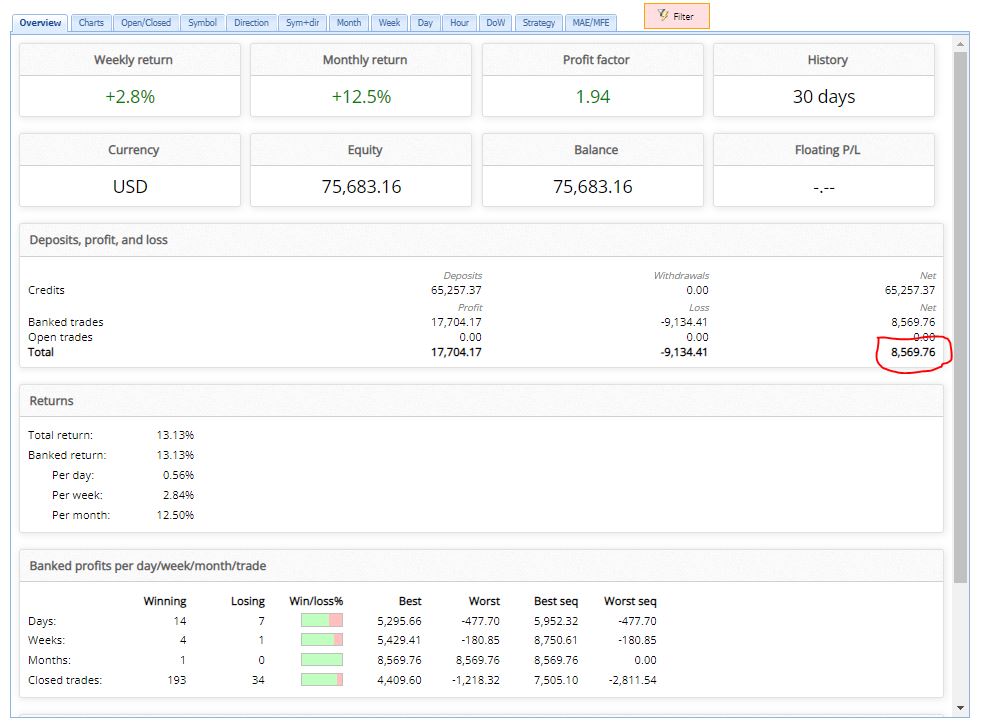Screen dimensions: 994x728
Task: Open the Hour tab
Action: point(459,23)
